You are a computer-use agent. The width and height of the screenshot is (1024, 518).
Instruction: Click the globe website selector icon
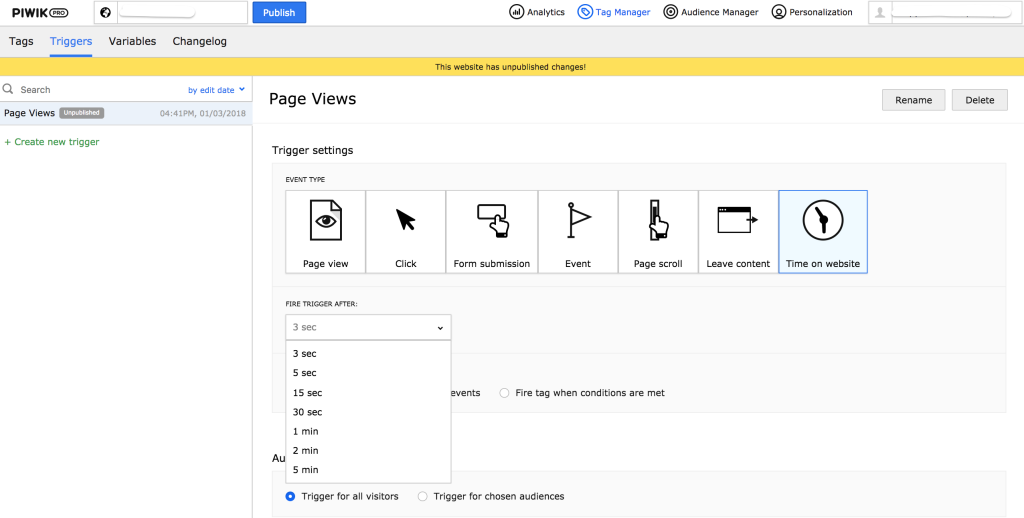105,12
